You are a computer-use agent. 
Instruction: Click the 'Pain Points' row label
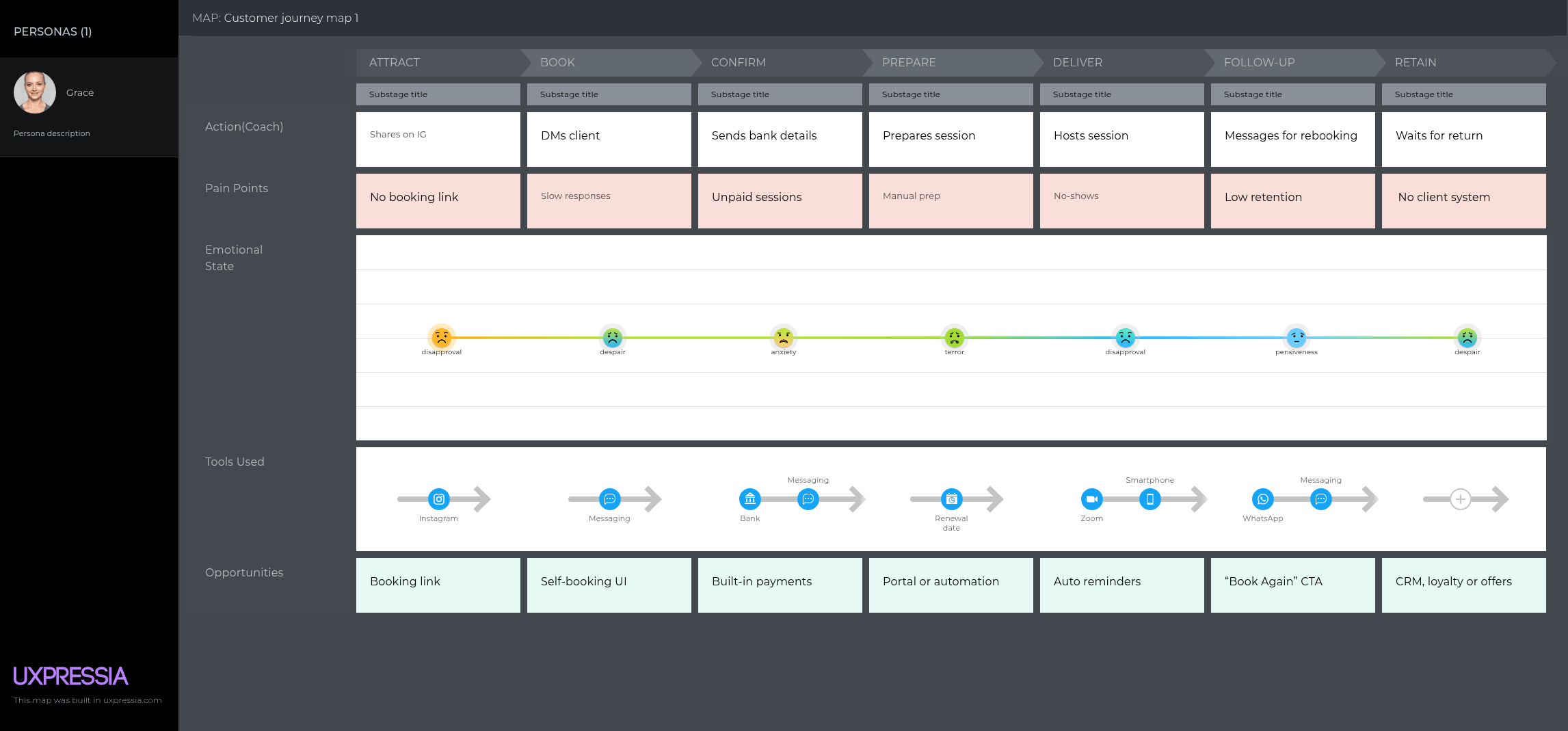pos(237,188)
